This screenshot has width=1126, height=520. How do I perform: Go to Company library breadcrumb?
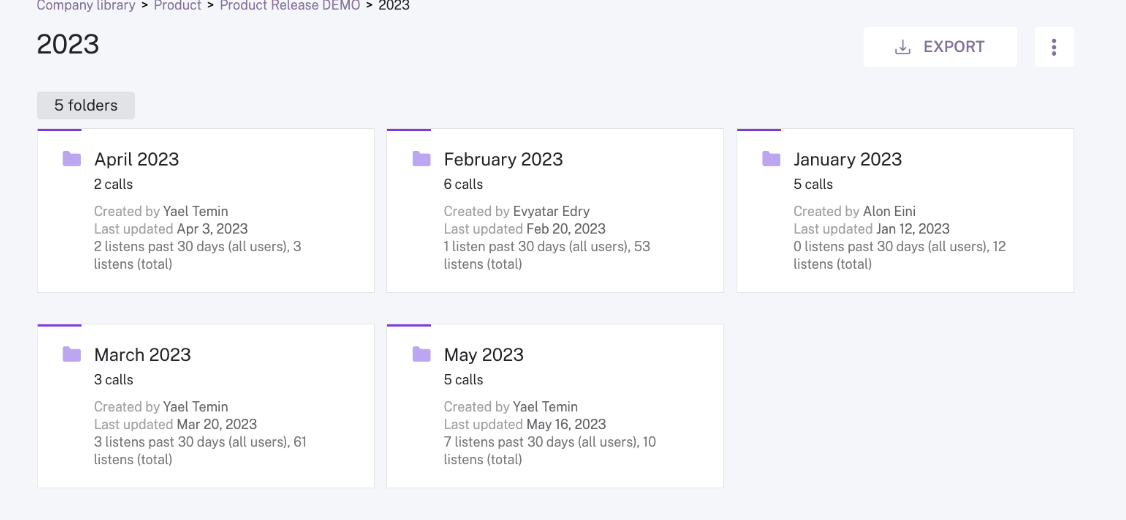click(x=86, y=6)
